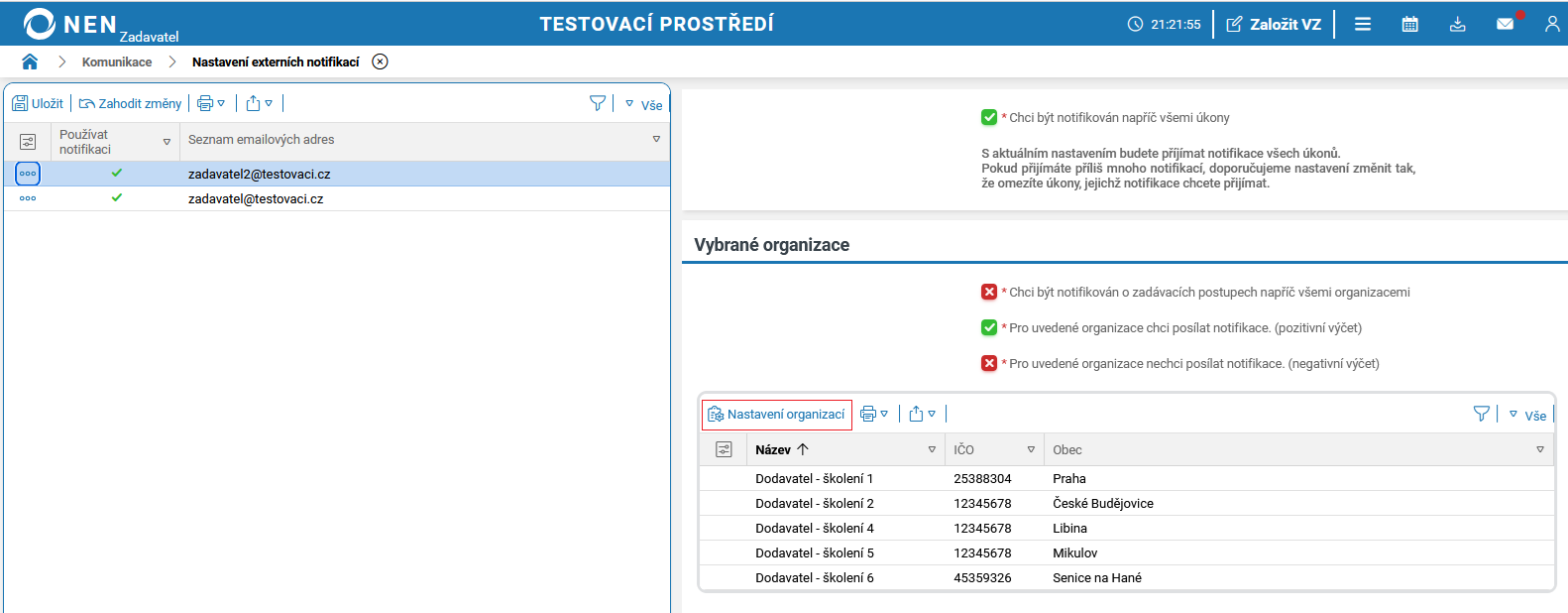Open Vše dropdown in organizations toolbar
The width and height of the screenshot is (1568, 613).
tap(1527, 415)
